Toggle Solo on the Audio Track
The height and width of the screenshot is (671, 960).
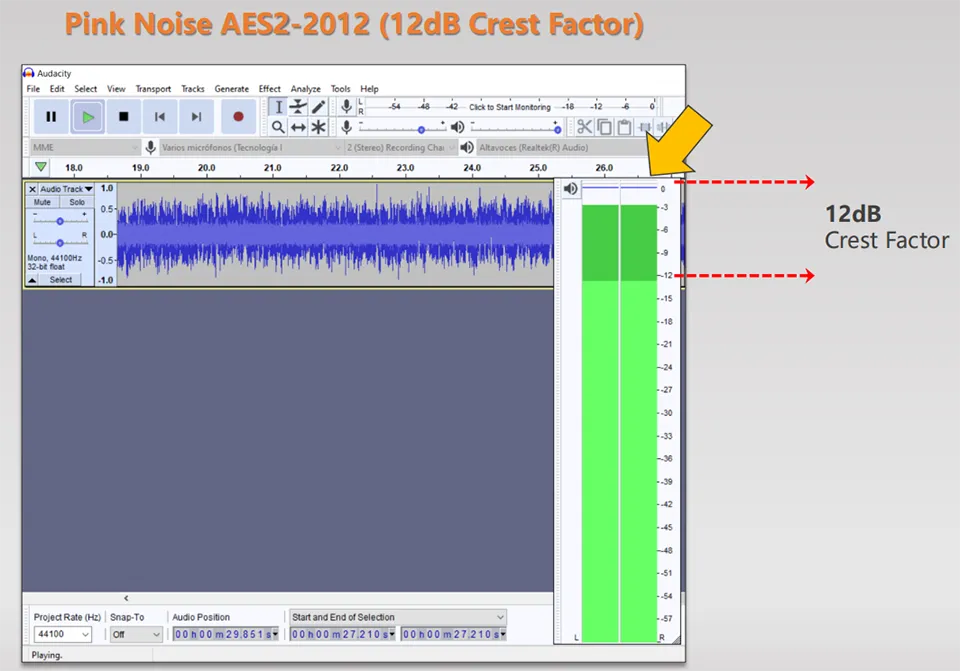click(x=77, y=202)
